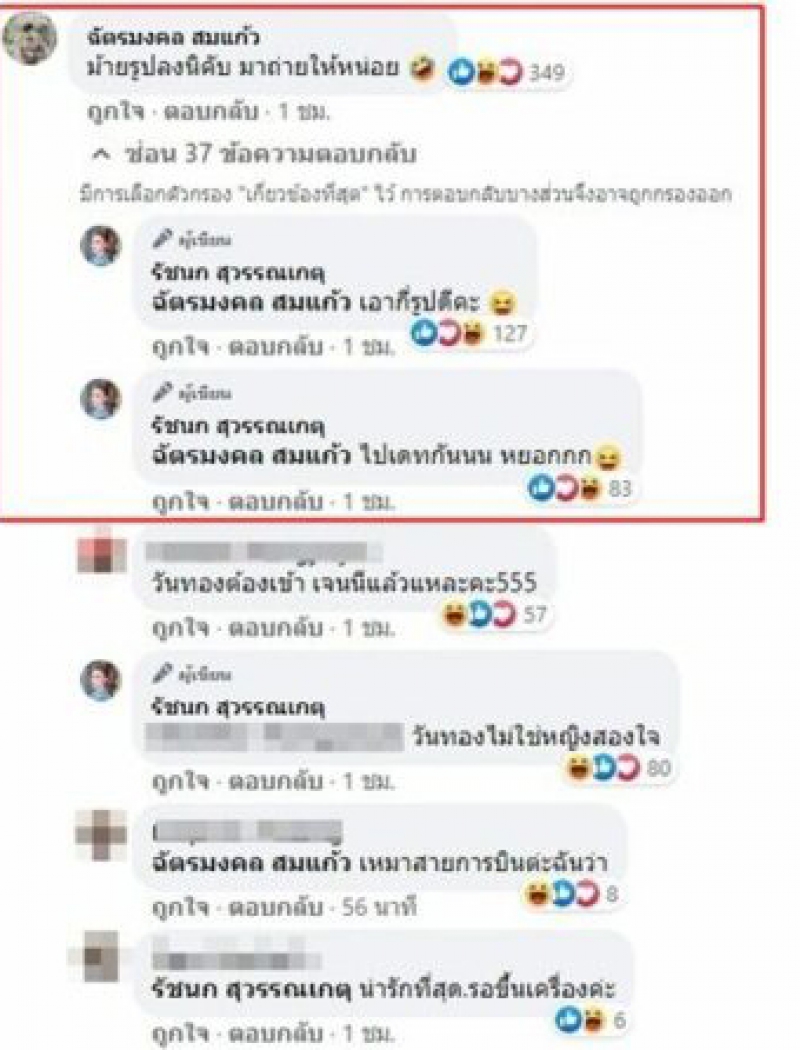Click reaction icons with count 80

(620, 767)
